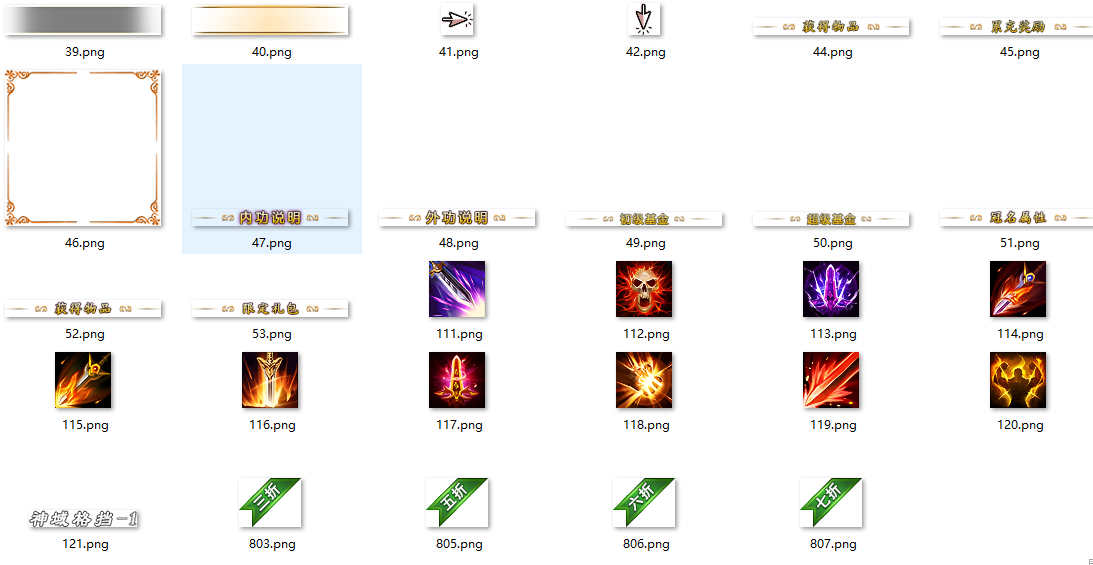Select the golden fist icon 118.png
The height and width of the screenshot is (565, 1093).
tap(644, 380)
